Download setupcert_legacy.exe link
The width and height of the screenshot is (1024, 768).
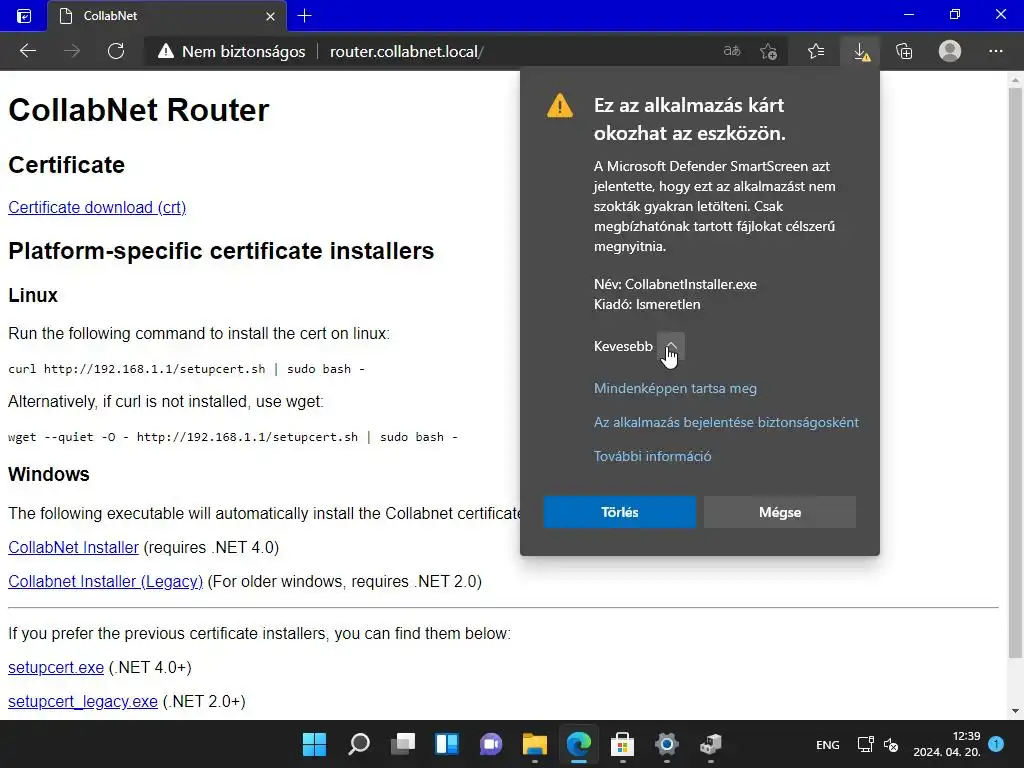83,701
